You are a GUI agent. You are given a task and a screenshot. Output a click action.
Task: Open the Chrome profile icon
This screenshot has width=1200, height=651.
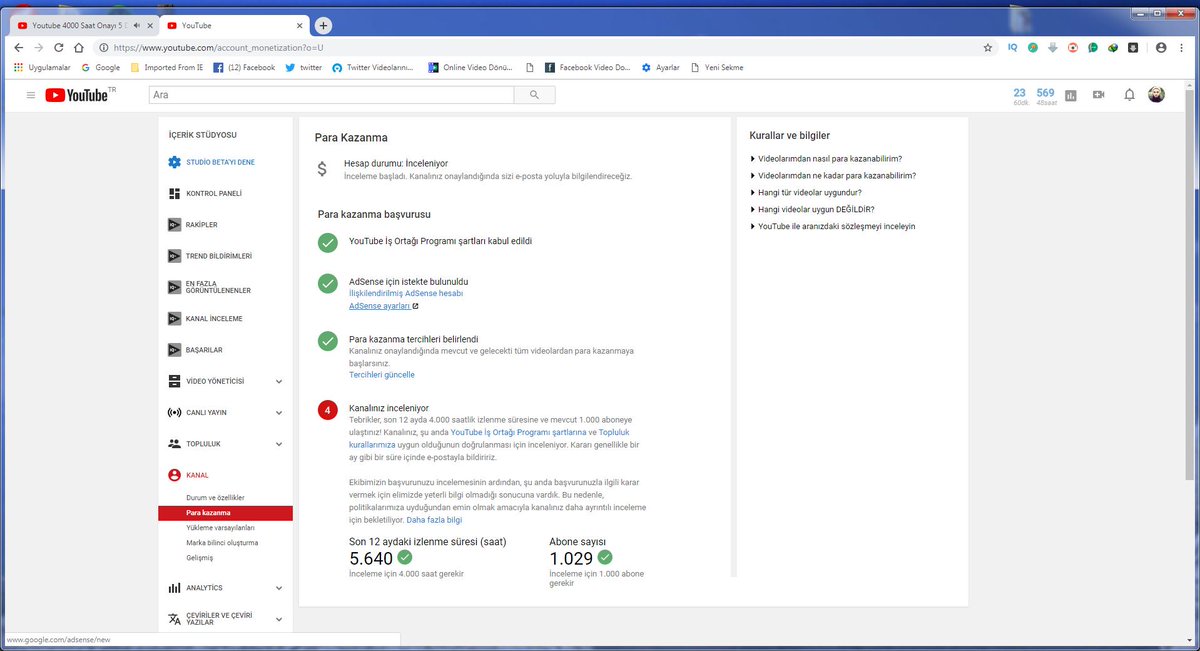click(x=1161, y=47)
